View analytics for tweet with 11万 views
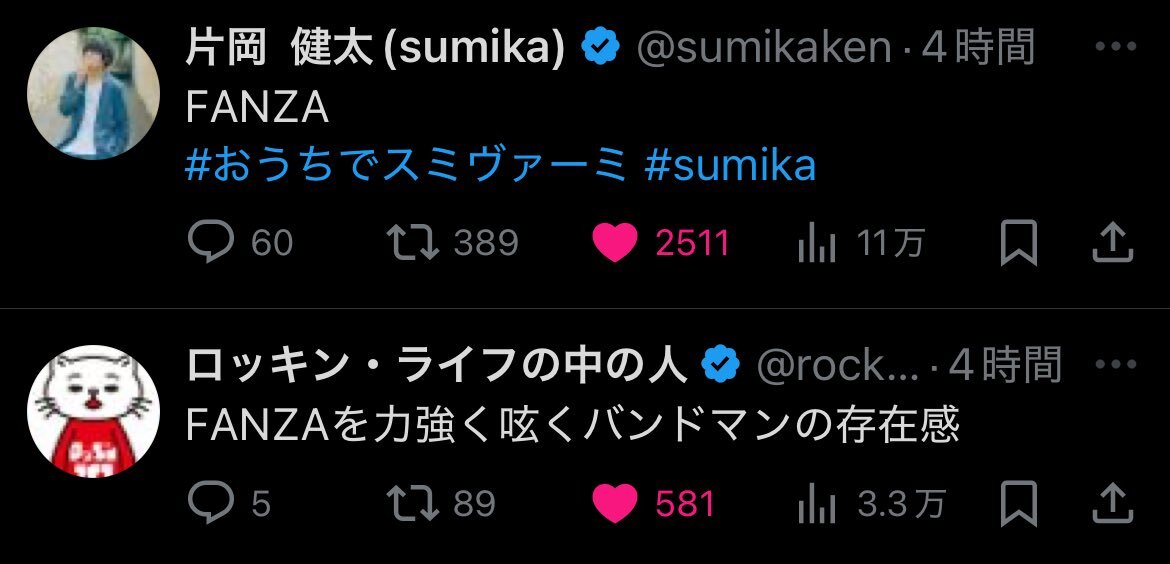The width and height of the screenshot is (1170, 564). [816, 243]
